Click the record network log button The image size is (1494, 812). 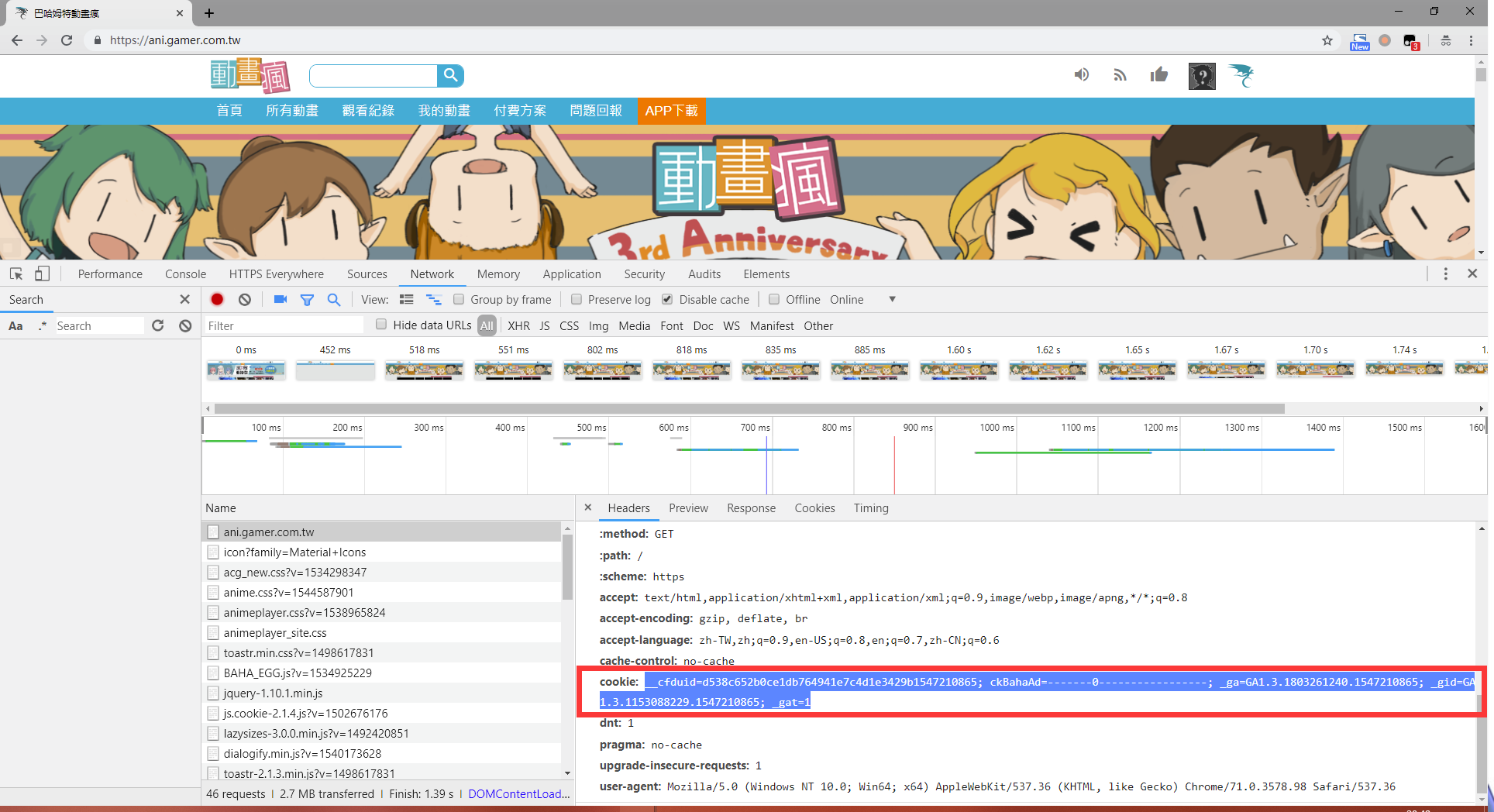point(217,300)
